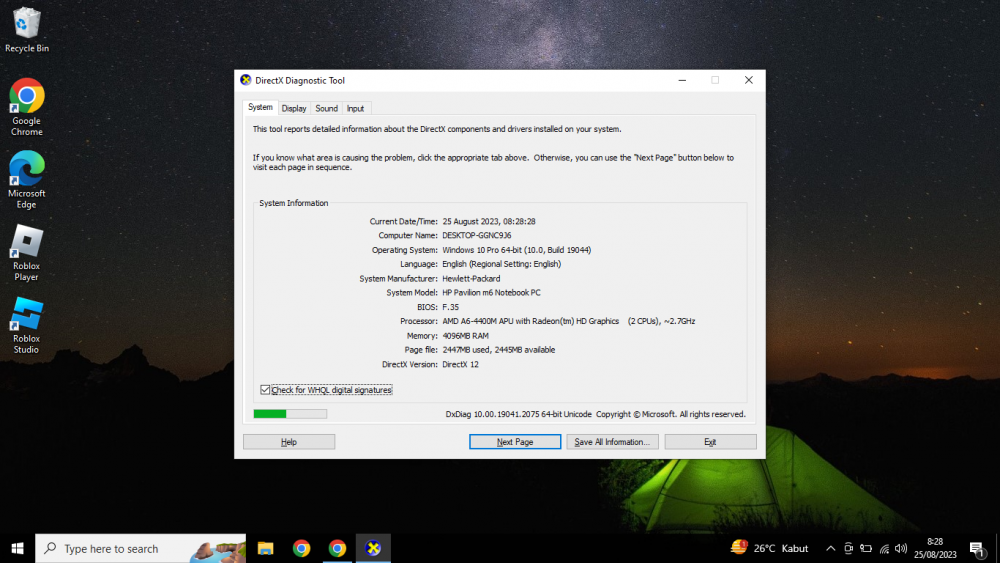
Task: Click HP Pavilion m6 Notebook PC text
Action: (491, 293)
